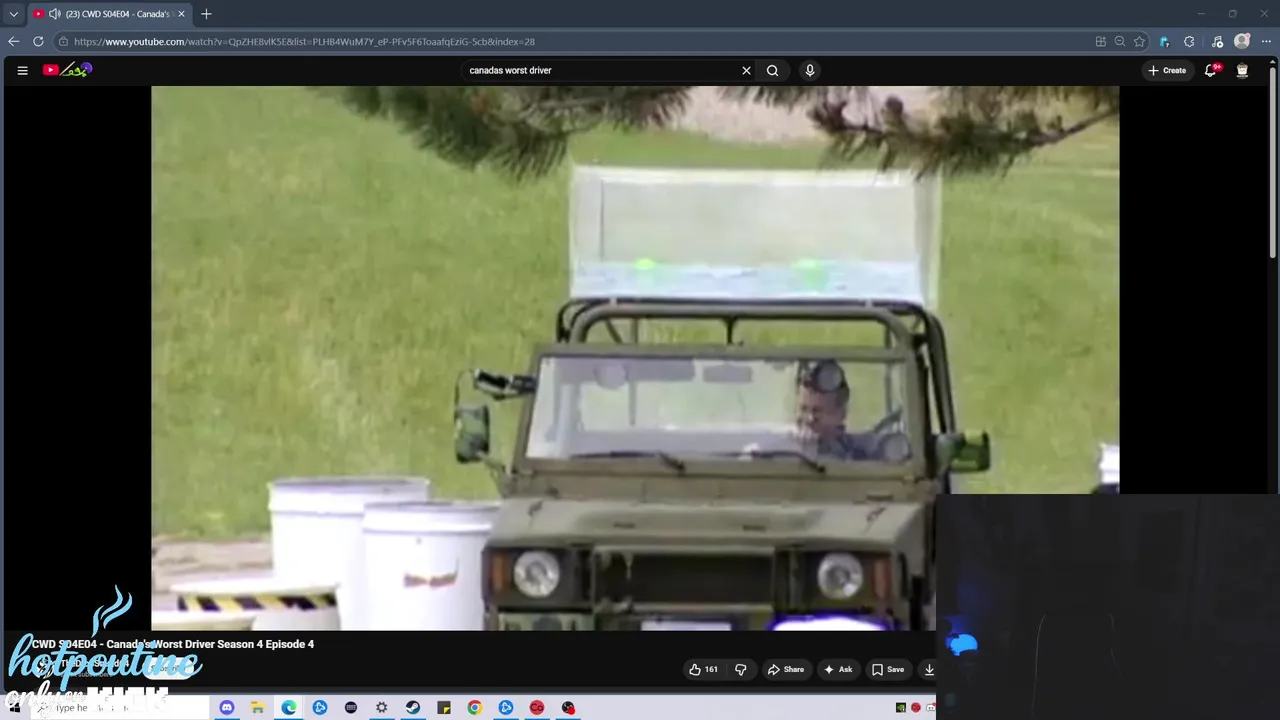Open the browser settings ellipsis menu
The width and height of the screenshot is (1280, 720).
pyautogui.click(x=1266, y=41)
